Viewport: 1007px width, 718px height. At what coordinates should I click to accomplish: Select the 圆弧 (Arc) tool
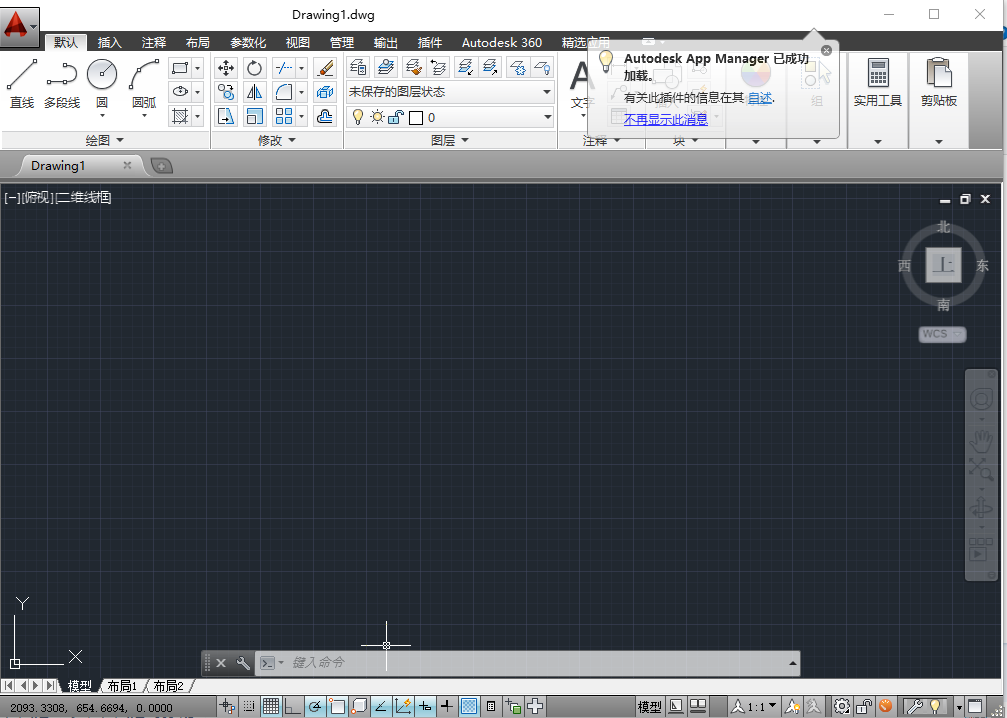point(141,73)
